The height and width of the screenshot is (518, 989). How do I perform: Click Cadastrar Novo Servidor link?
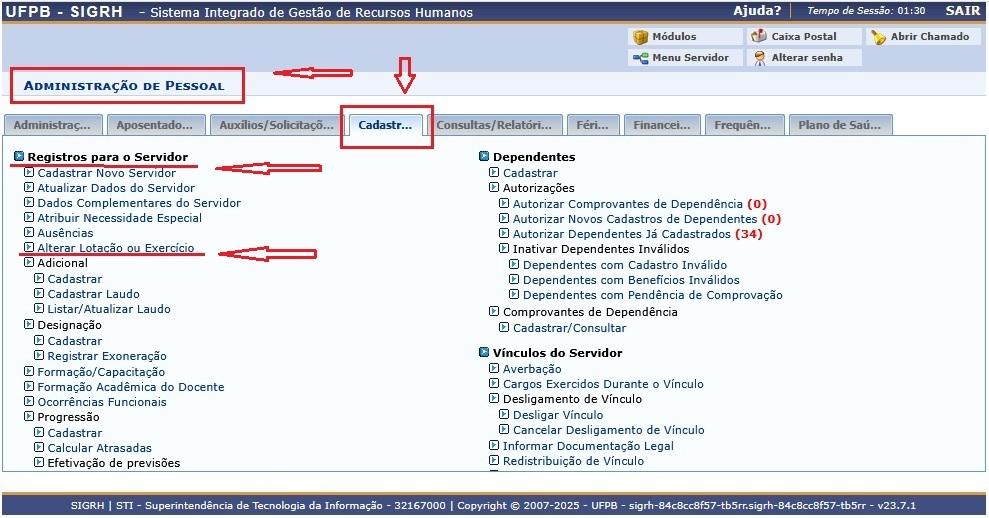tap(106, 173)
